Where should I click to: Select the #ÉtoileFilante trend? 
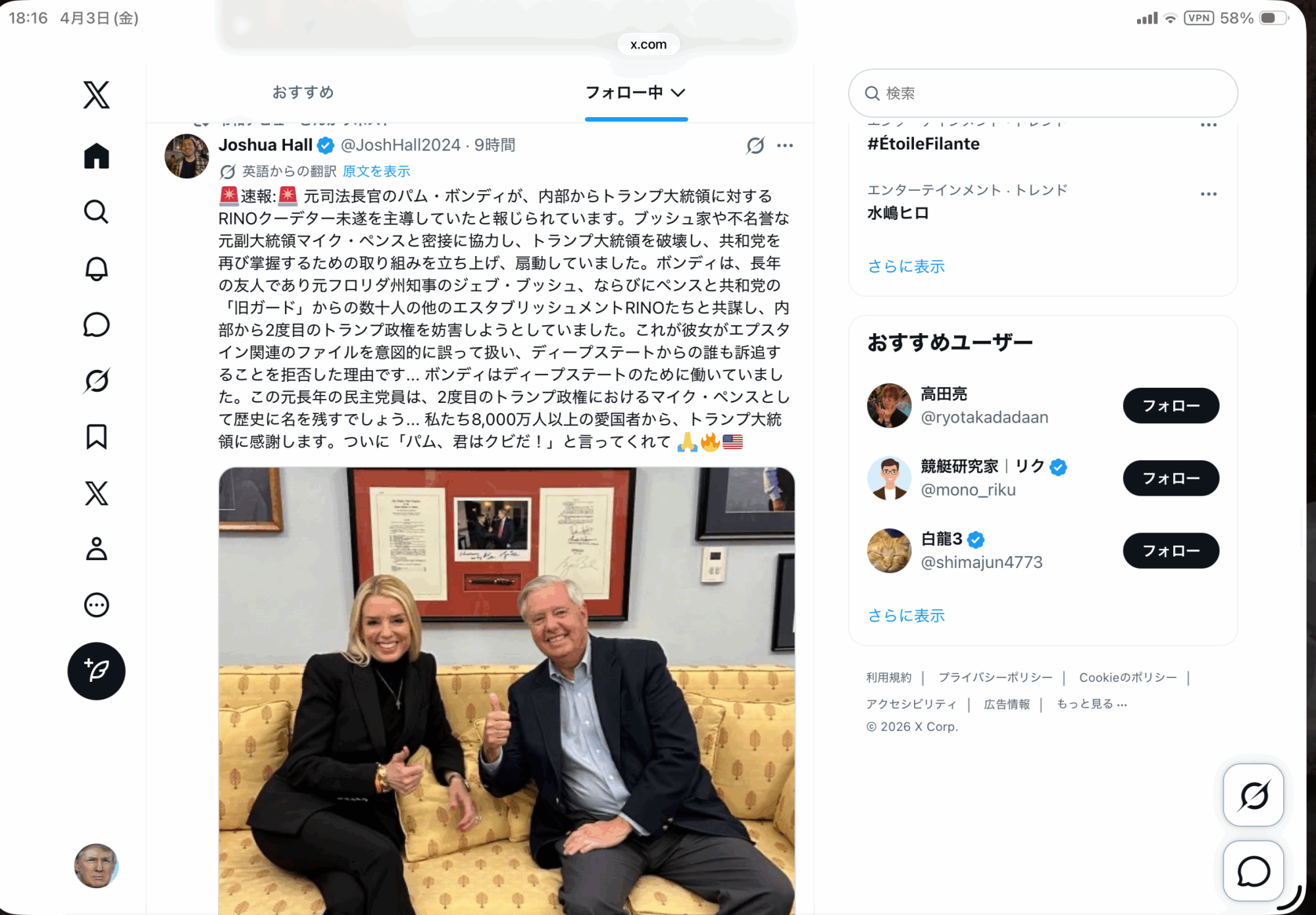click(x=923, y=144)
